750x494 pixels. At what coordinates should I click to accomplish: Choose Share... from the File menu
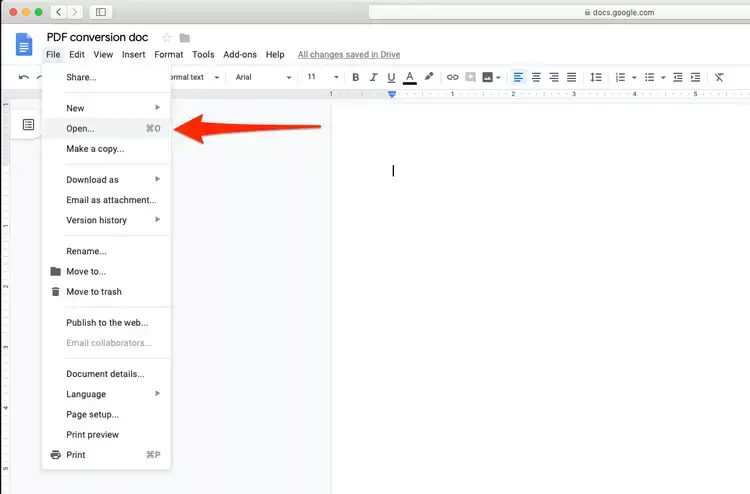(106, 77)
